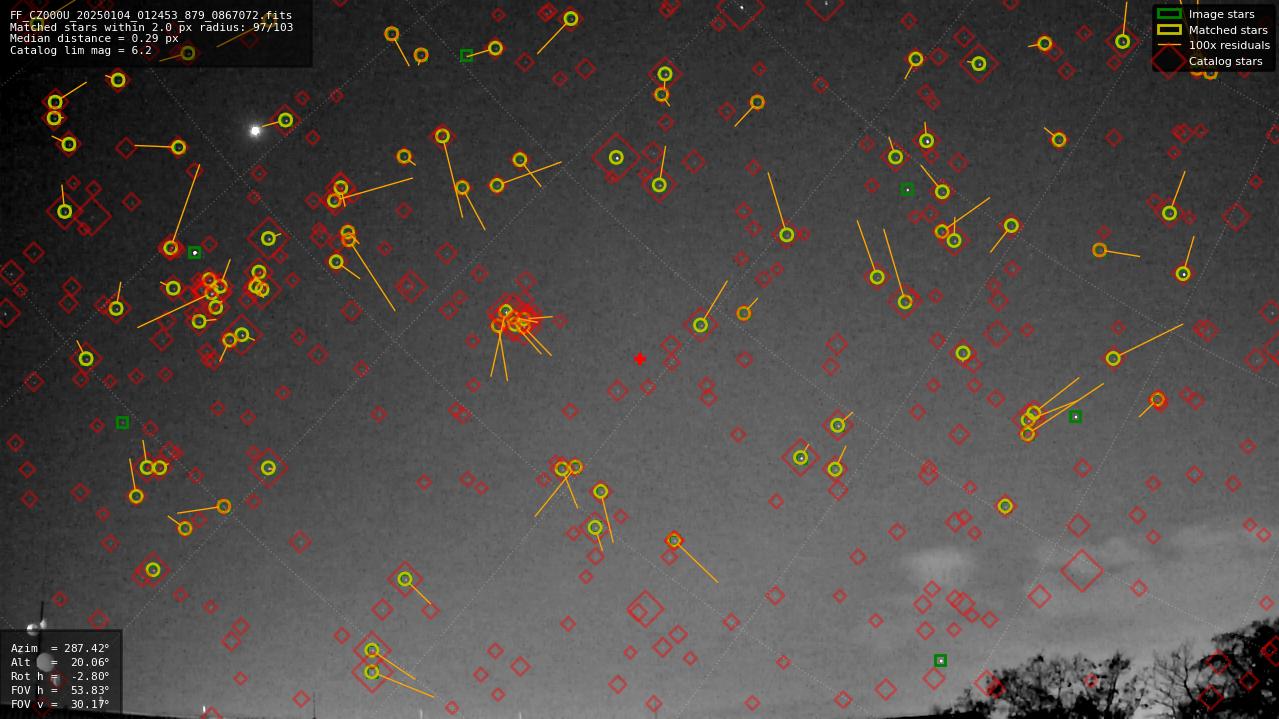Click the 'Matched stars' legend label
Screen dimensions: 1279x719
1228,30
